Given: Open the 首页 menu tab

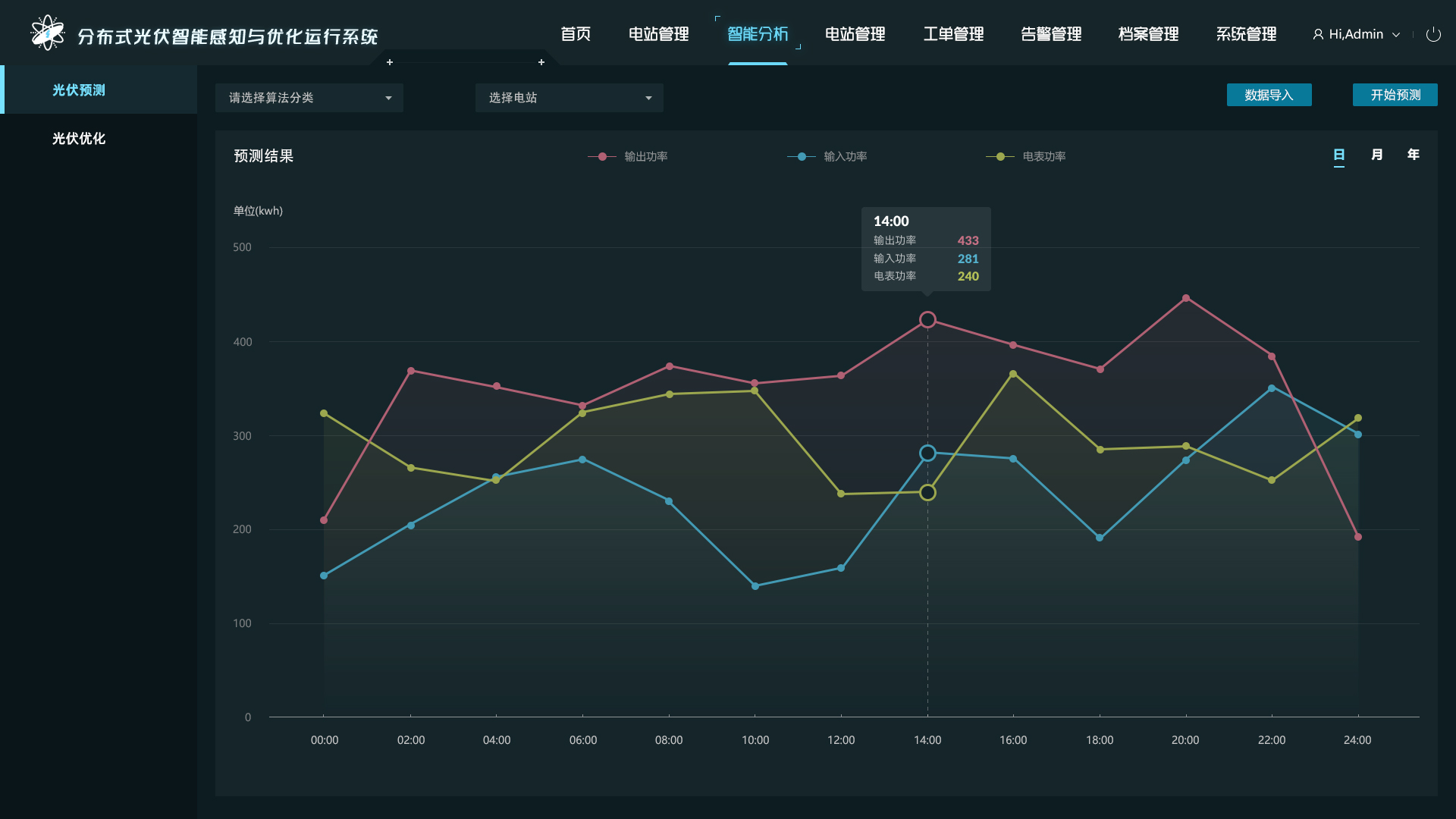Looking at the screenshot, I should [576, 34].
